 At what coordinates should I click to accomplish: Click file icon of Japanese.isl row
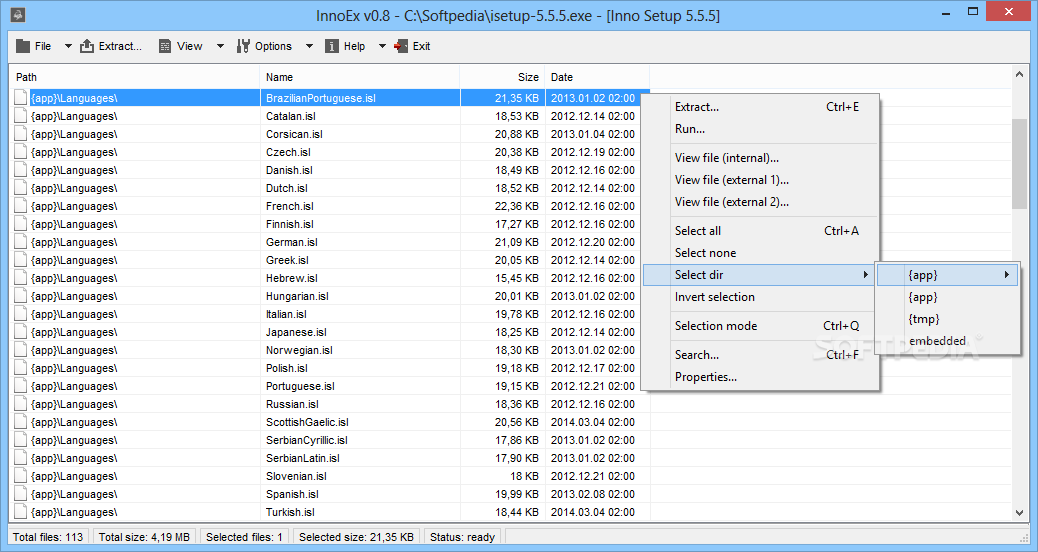click(x=21, y=332)
